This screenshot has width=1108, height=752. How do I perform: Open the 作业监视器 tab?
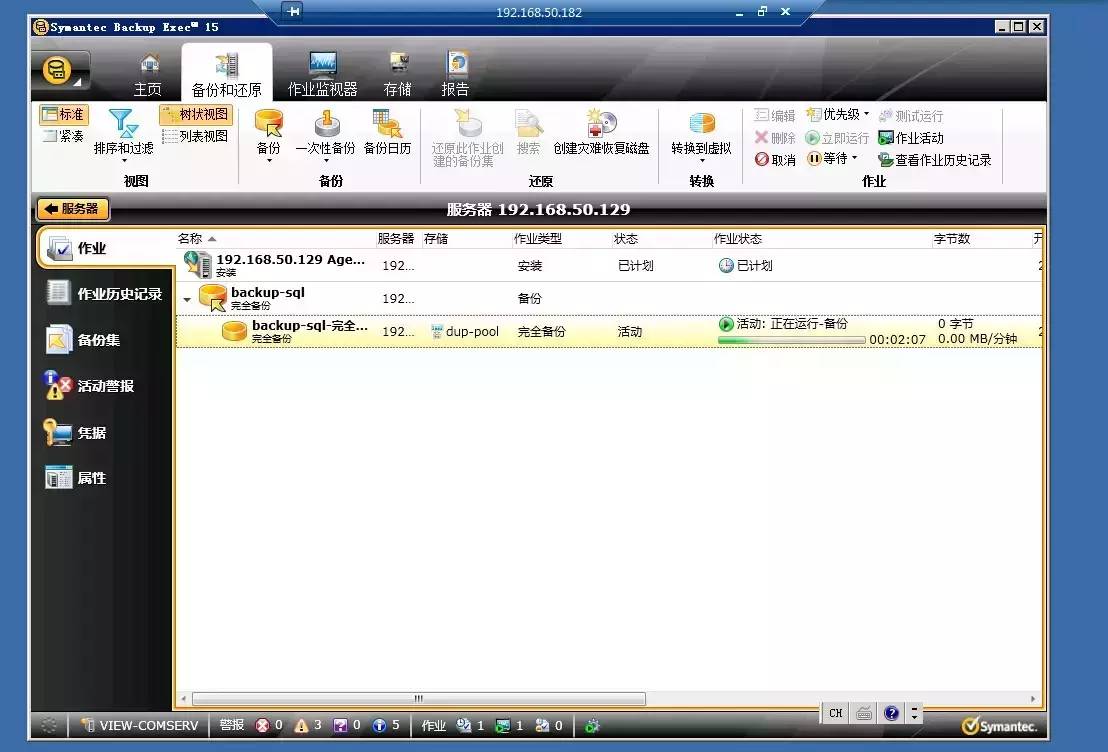pyautogui.click(x=322, y=75)
